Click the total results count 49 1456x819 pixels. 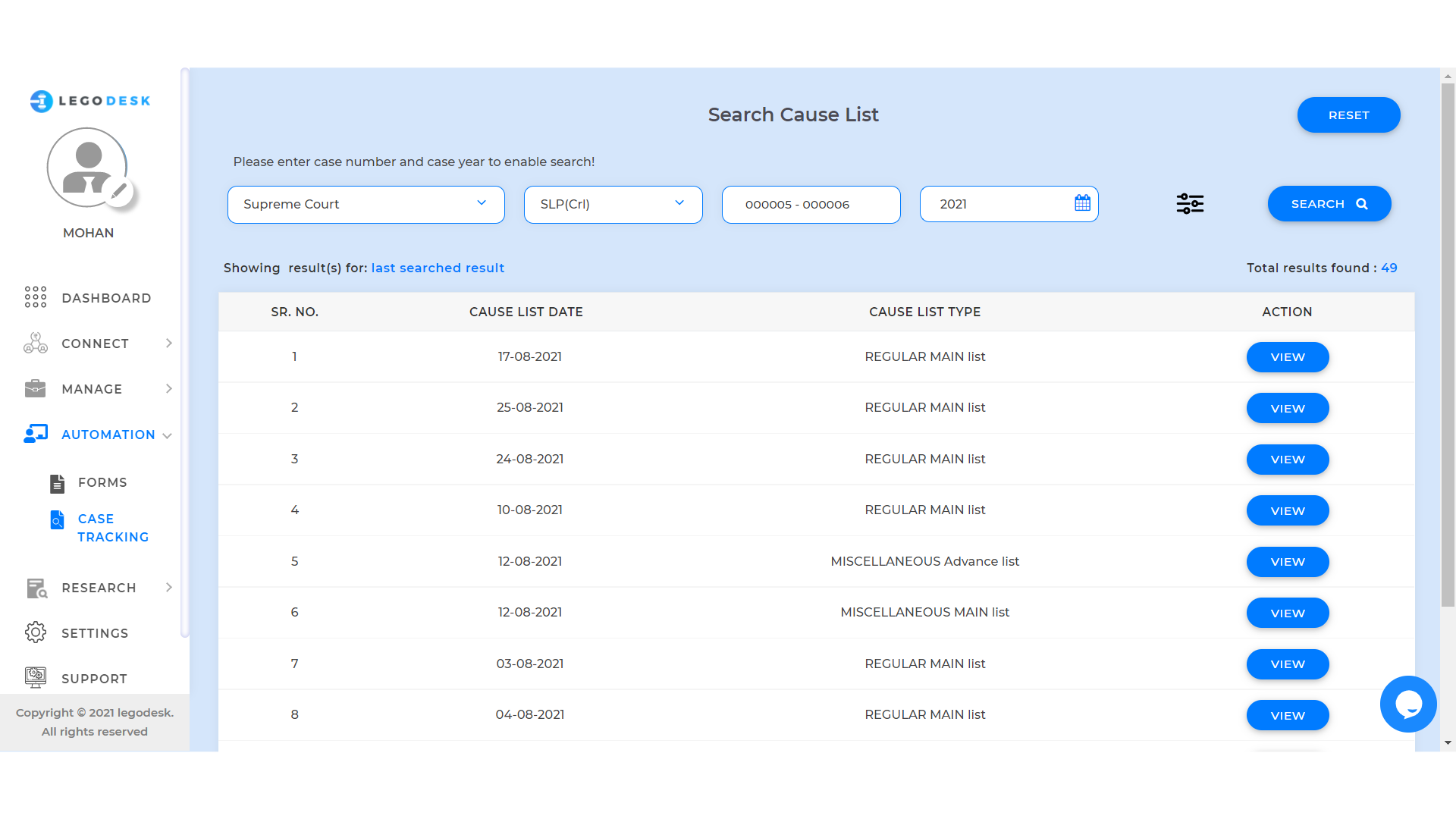click(x=1389, y=268)
